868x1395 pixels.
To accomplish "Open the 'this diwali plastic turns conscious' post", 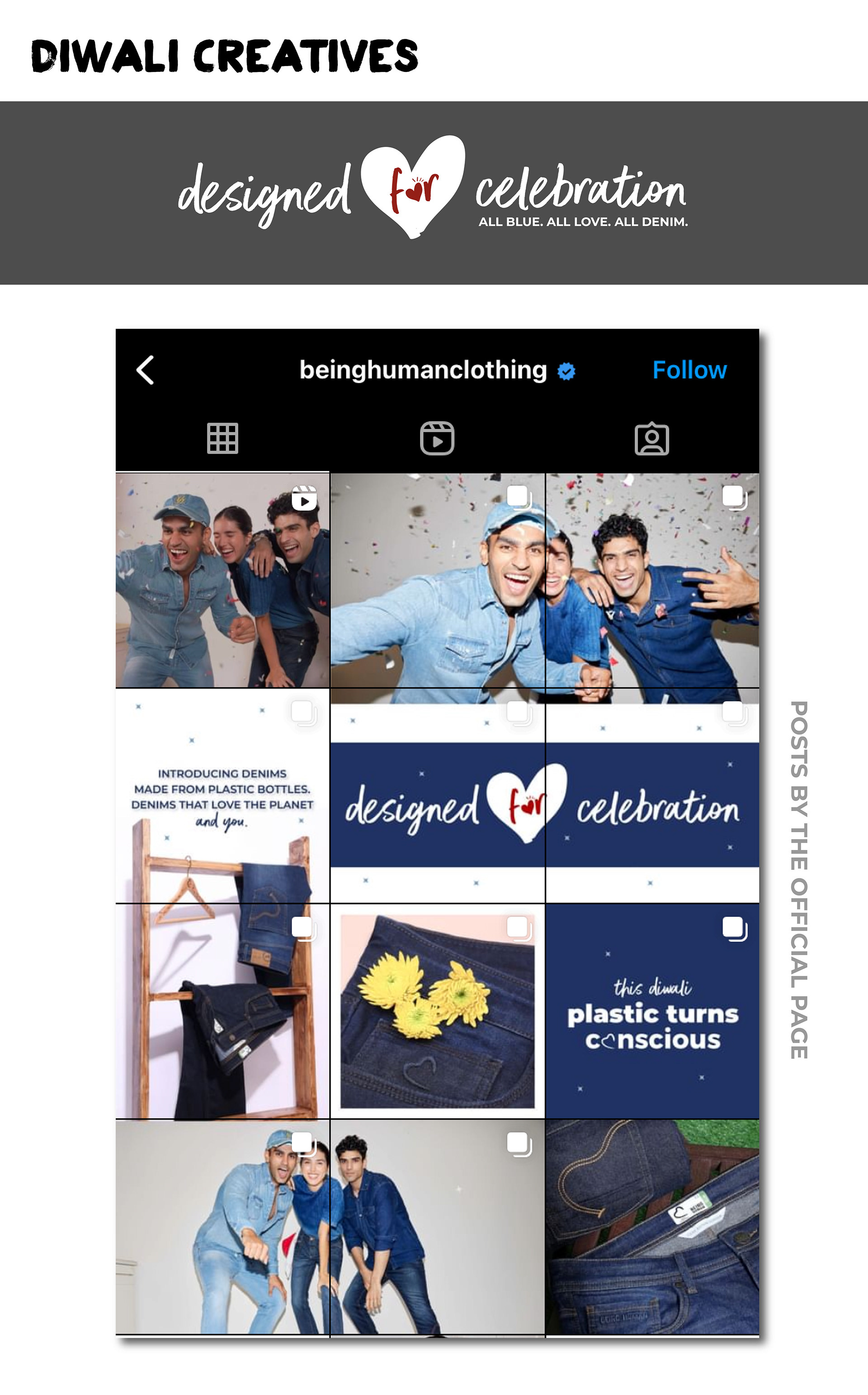I will click(x=652, y=1011).
